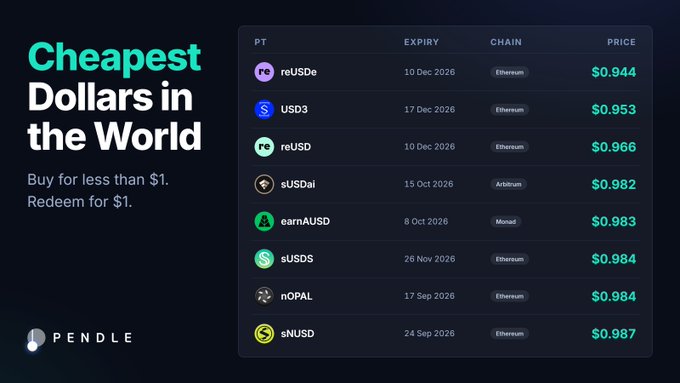Click the sNUSD yellow token icon
This screenshot has height=383, width=680.
point(264,334)
